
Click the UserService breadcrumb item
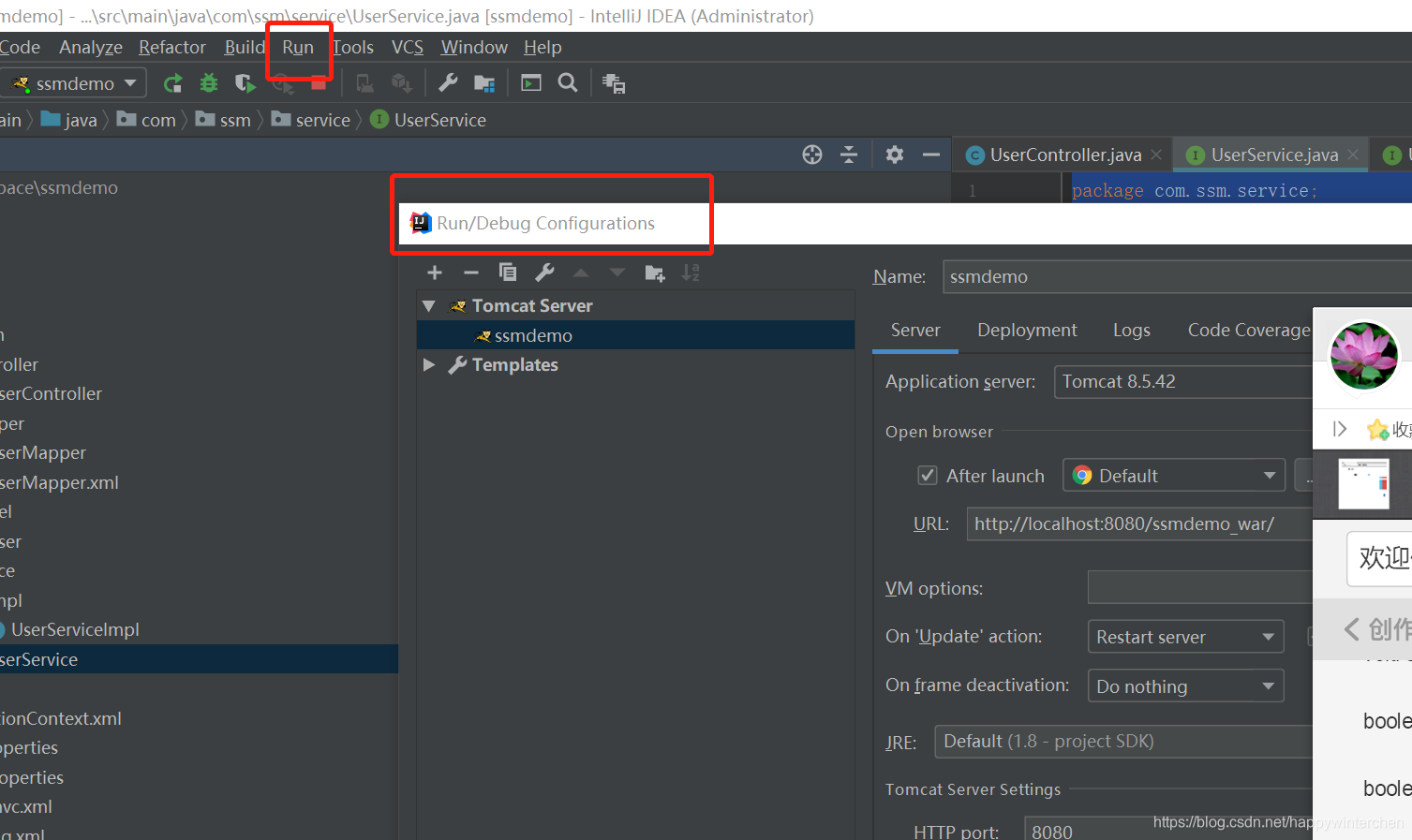click(428, 120)
